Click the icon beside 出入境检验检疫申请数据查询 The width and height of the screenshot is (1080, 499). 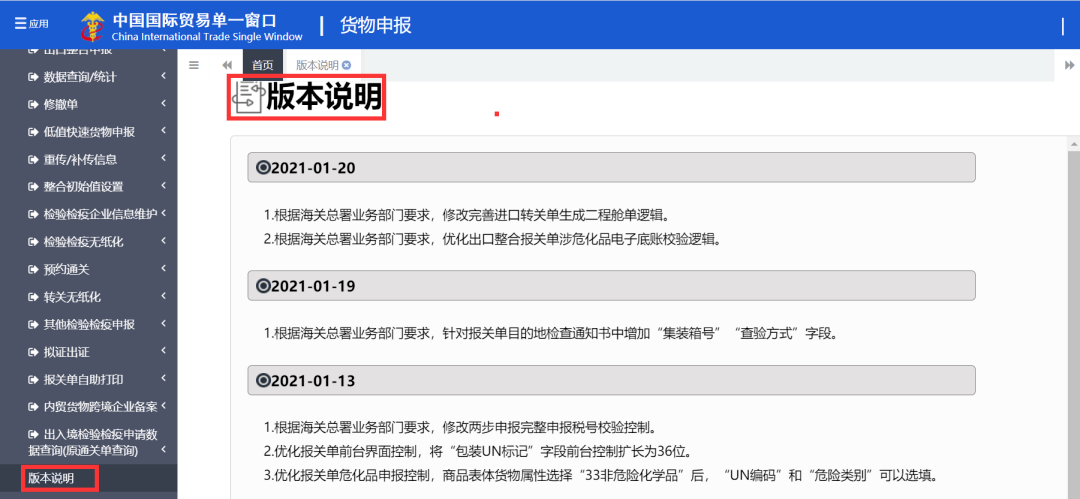tap(32, 434)
